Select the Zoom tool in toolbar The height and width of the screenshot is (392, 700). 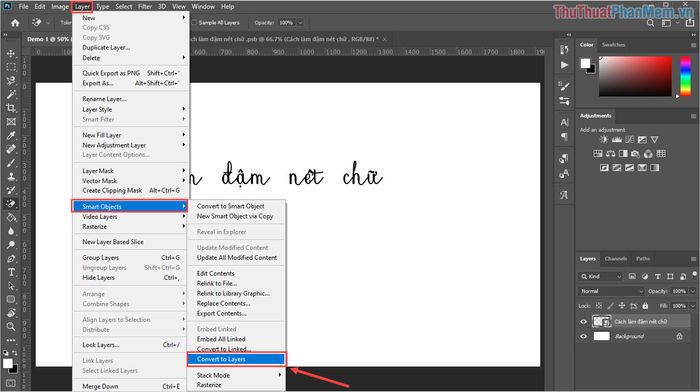pos(11,326)
